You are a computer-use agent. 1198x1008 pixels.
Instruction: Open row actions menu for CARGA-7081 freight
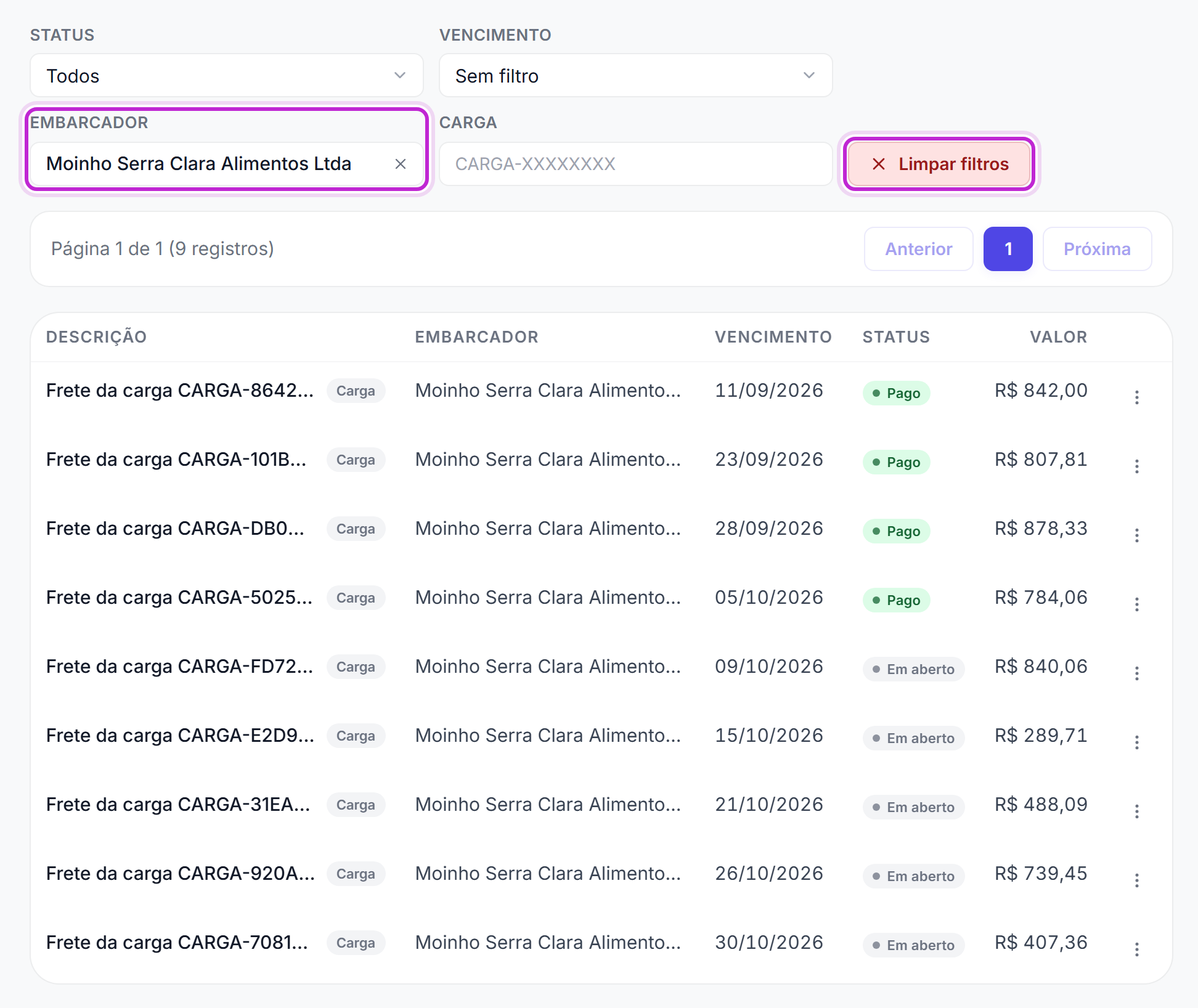1137,949
